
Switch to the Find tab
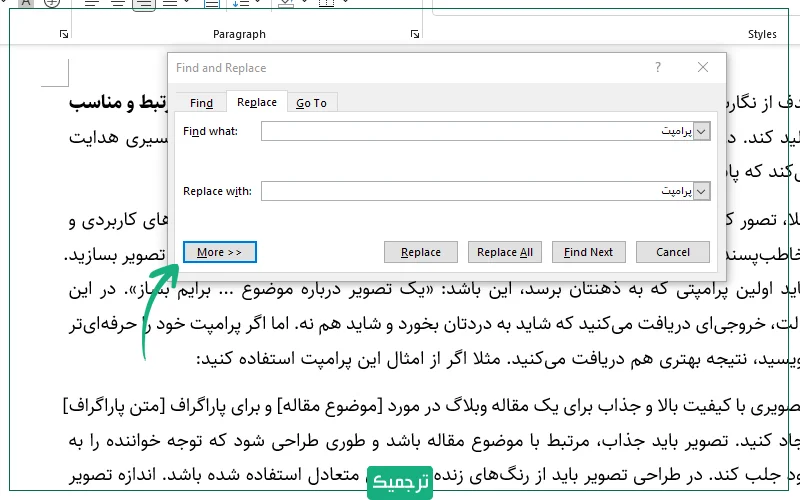(x=201, y=102)
